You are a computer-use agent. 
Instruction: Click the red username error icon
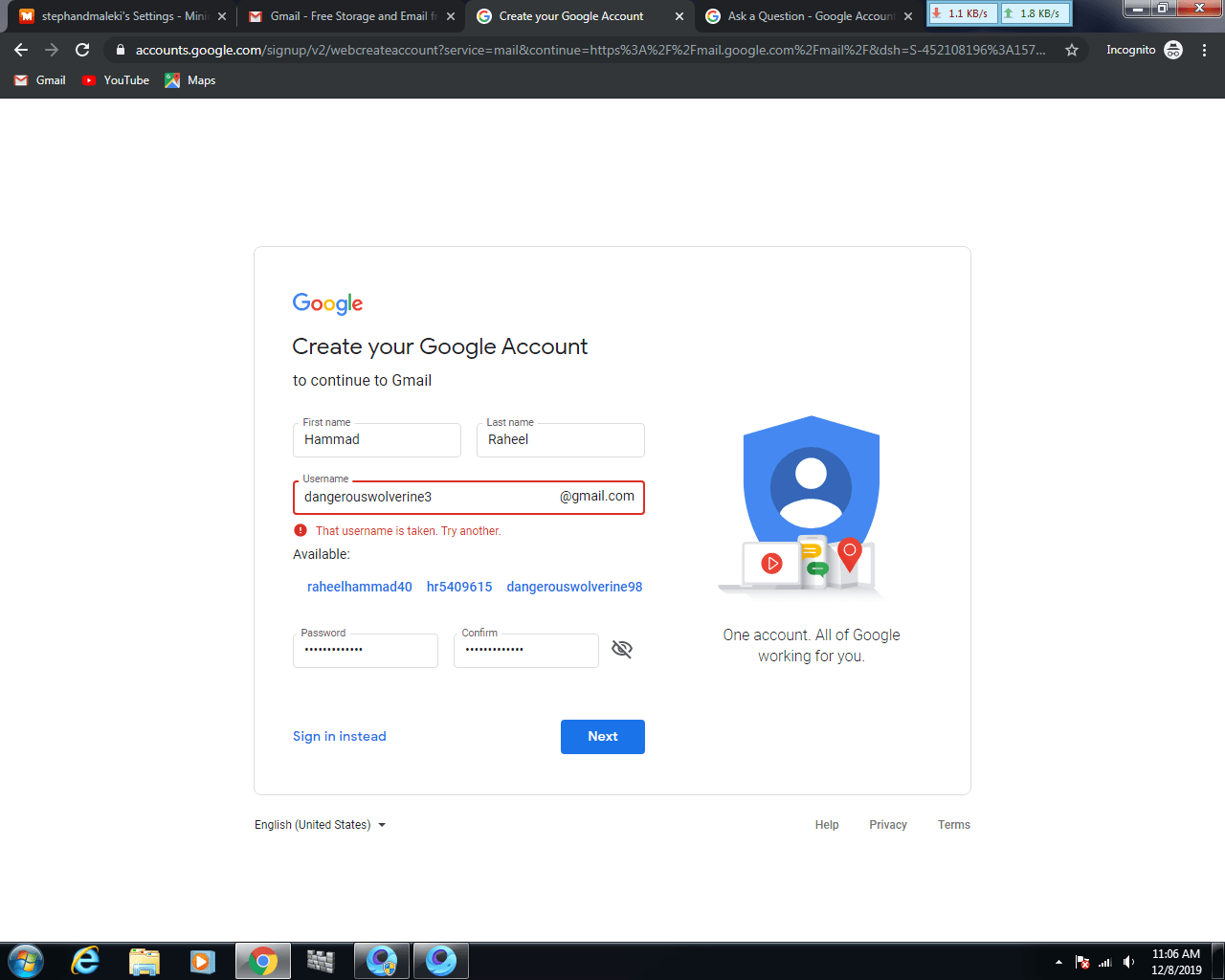coord(301,530)
